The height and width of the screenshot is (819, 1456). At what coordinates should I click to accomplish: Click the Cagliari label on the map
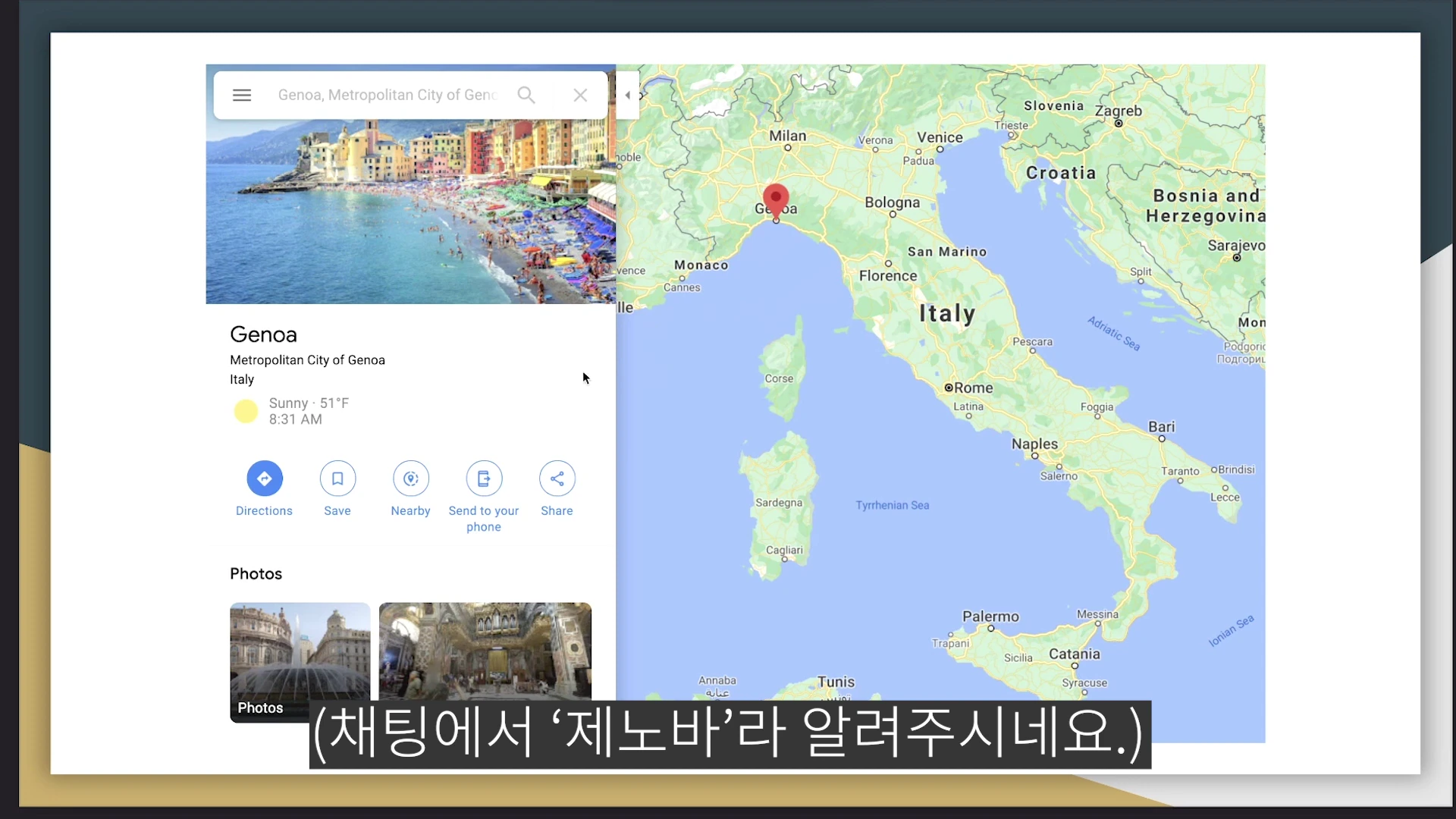[x=784, y=550]
